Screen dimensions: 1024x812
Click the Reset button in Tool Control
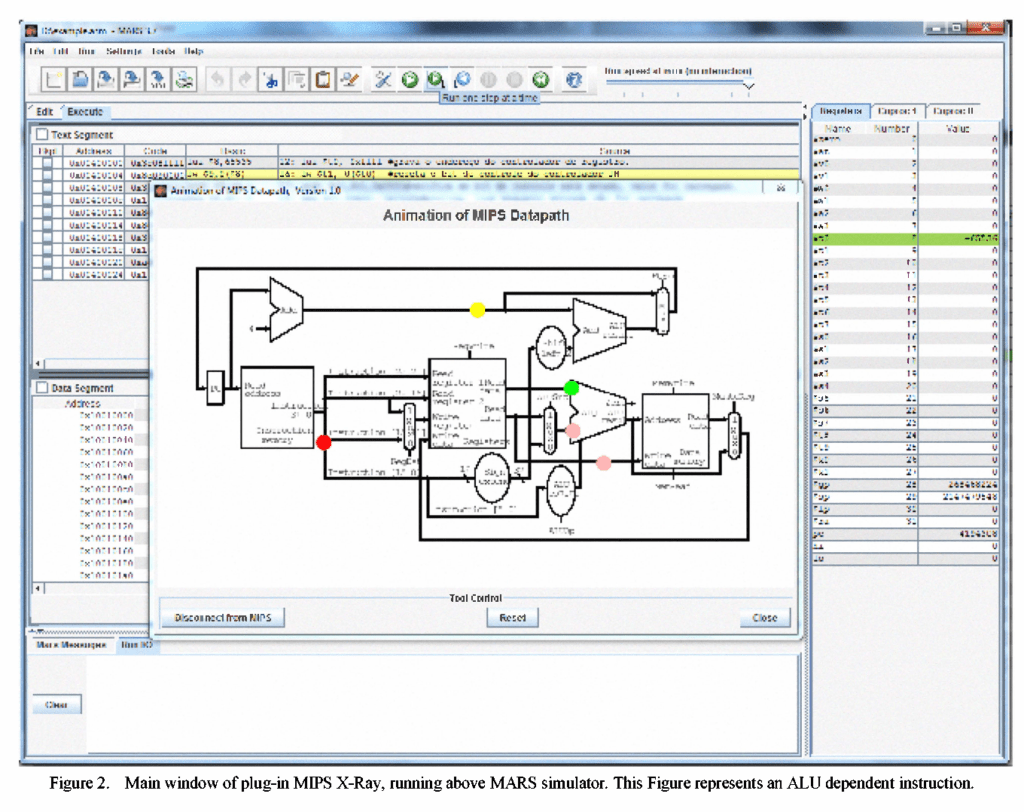tap(513, 617)
